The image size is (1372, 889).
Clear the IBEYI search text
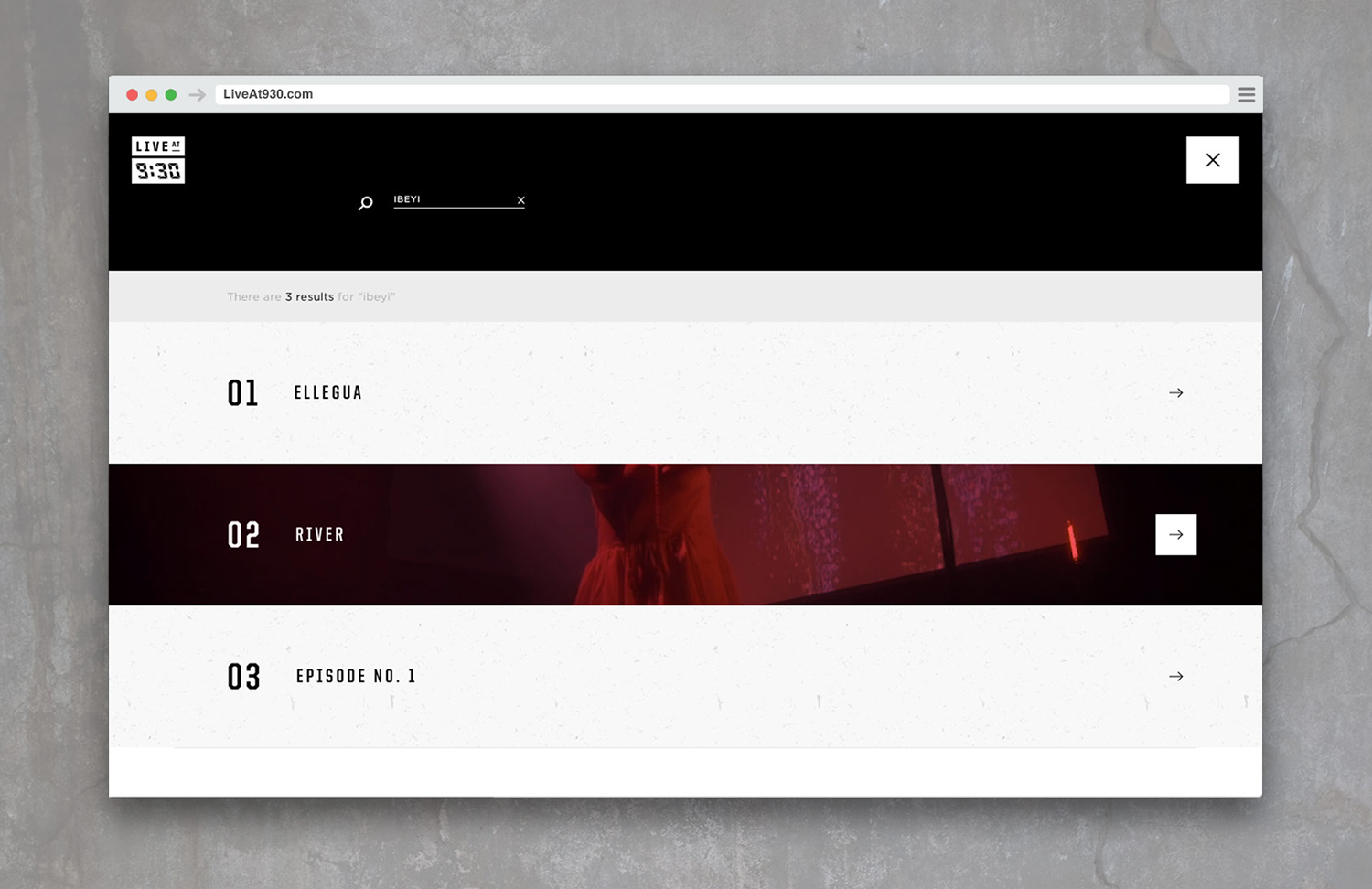click(520, 200)
